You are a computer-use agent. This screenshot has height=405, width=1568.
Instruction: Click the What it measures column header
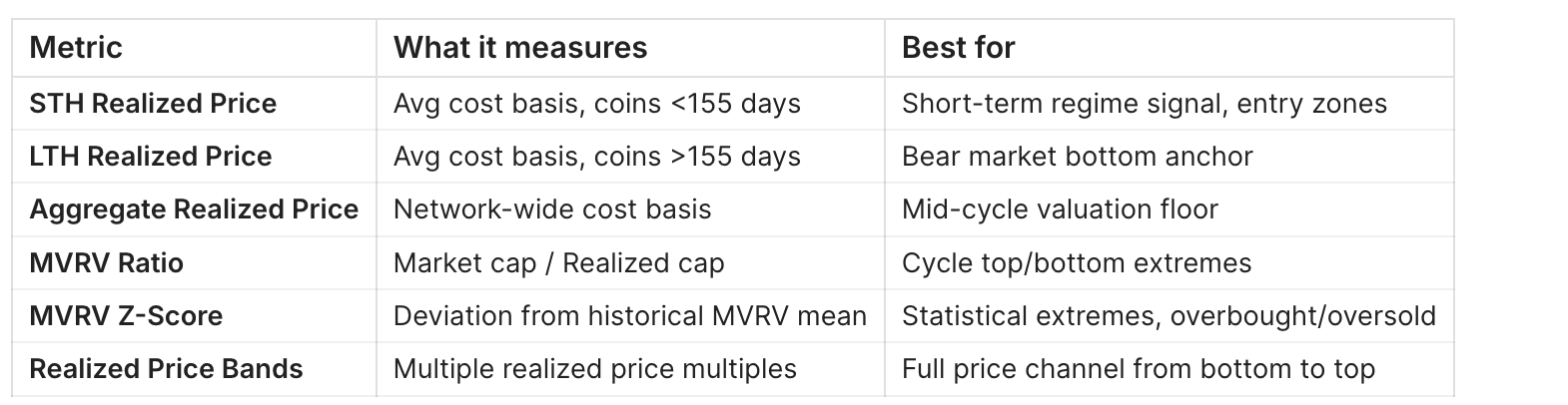click(520, 48)
